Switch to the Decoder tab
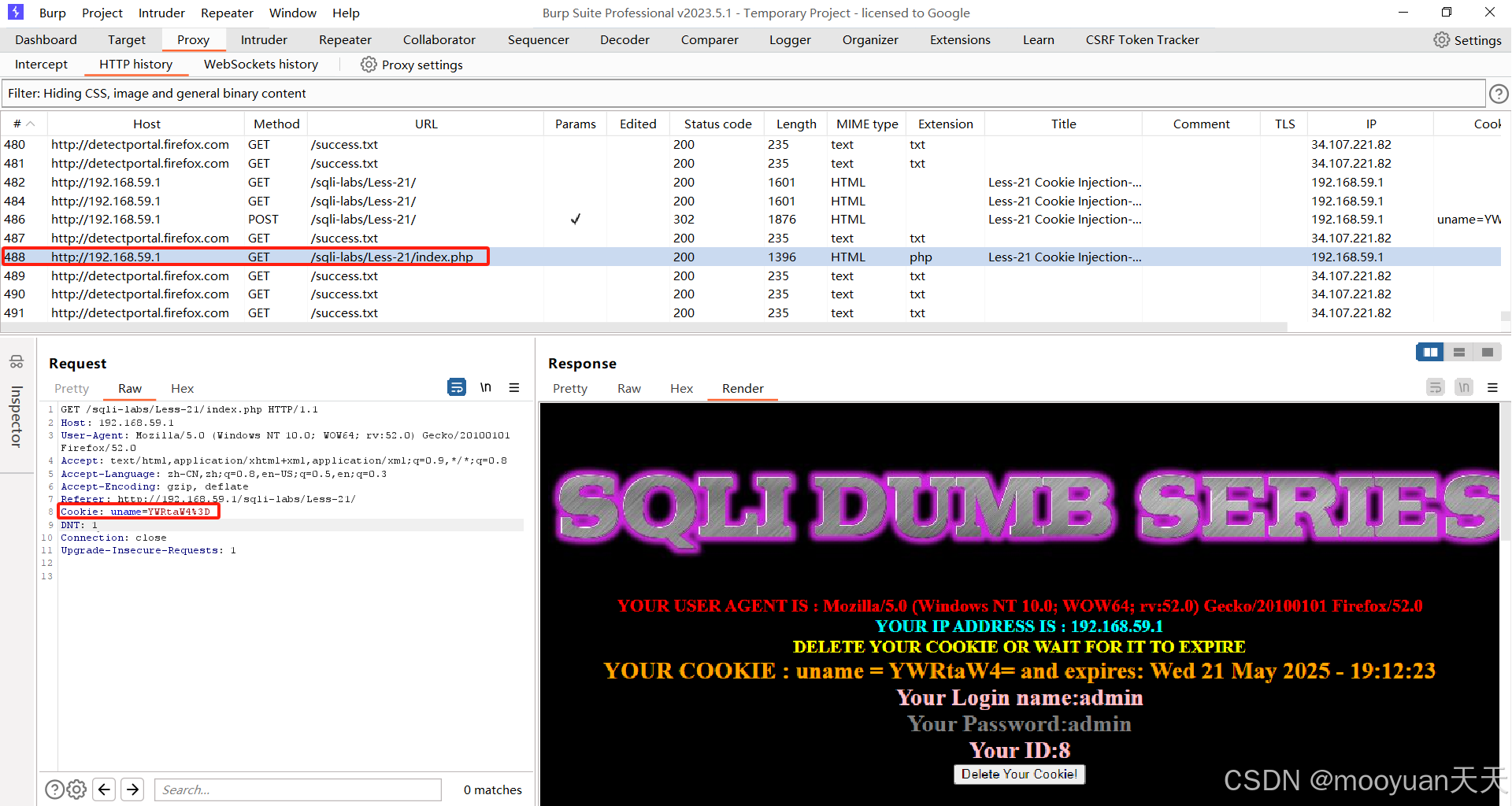The image size is (1512, 806). click(x=624, y=39)
